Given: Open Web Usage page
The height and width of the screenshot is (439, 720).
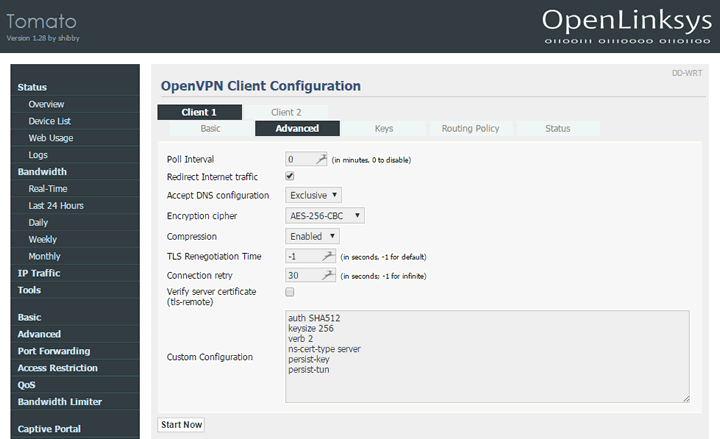Looking at the screenshot, I should [51, 138].
